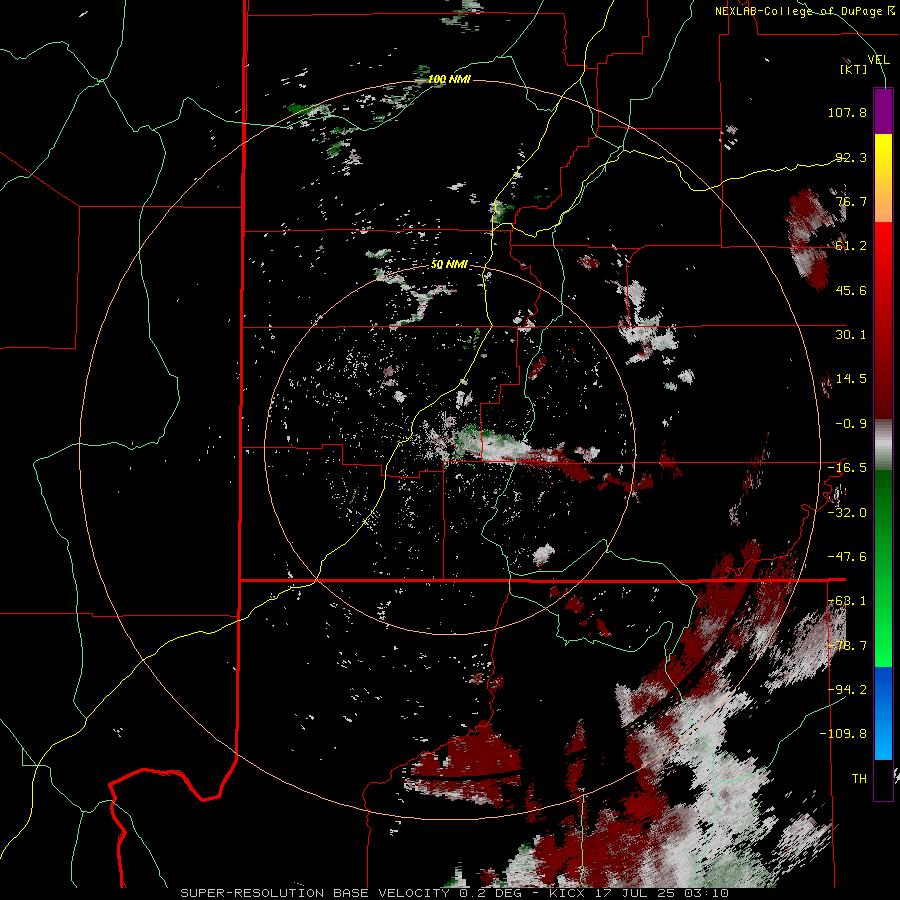Select the 30.1 velocity scale value
This screenshot has height=900, width=900.
pos(851,334)
